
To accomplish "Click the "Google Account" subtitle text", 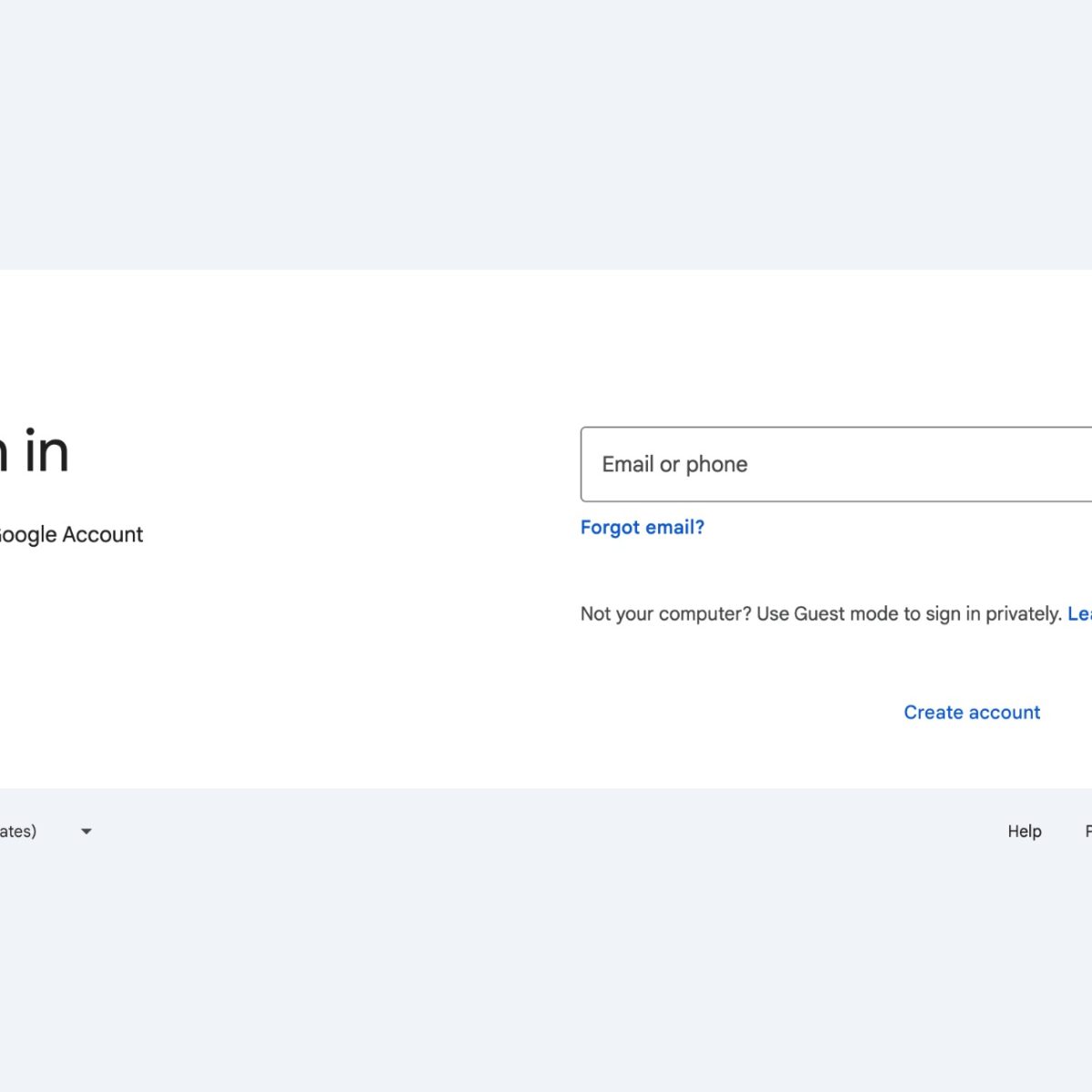I will coord(73,534).
